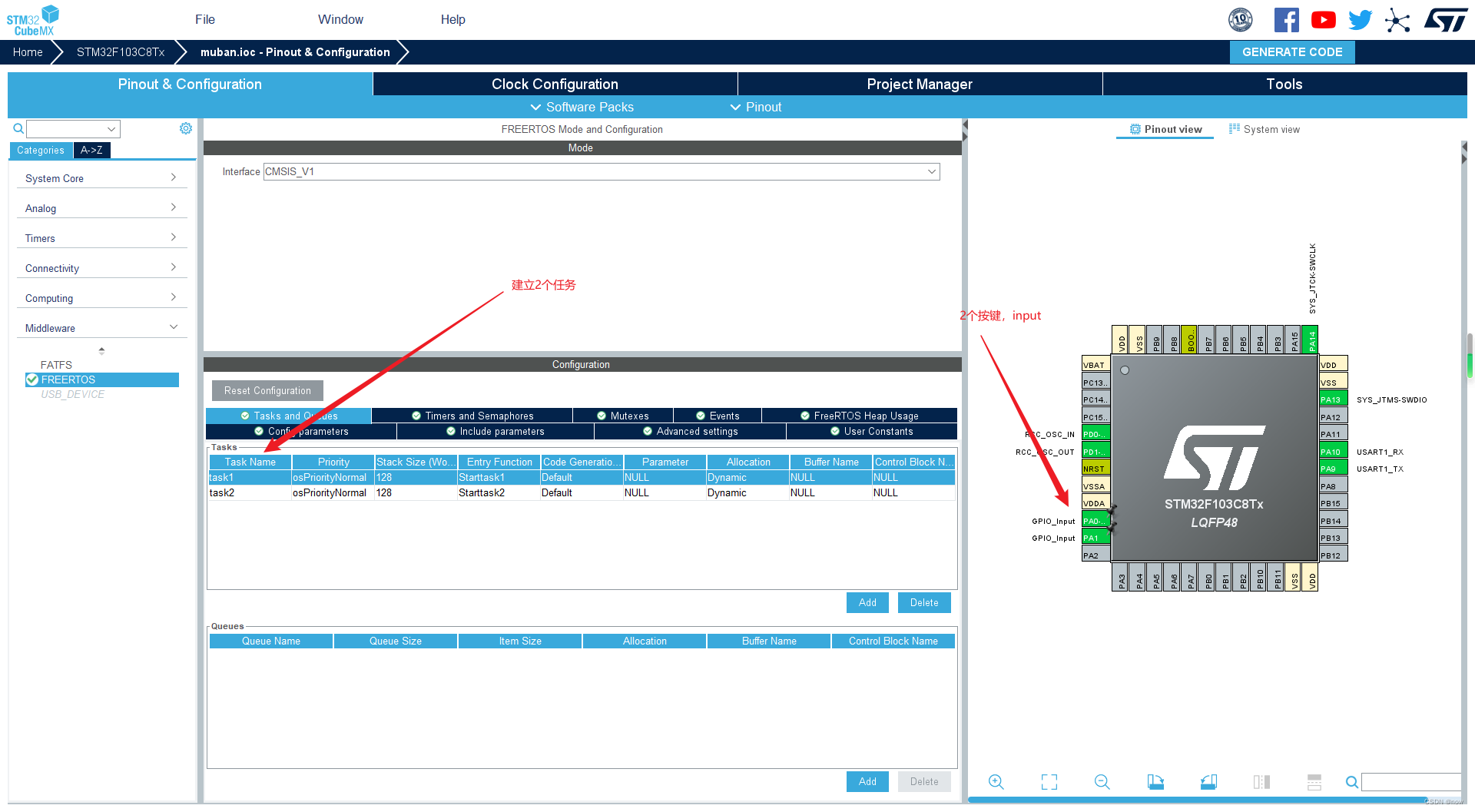Image resolution: width=1475 pixels, height=812 pixels.
Task: Click the STM32CubeMX logo
Action: (32, 20)
